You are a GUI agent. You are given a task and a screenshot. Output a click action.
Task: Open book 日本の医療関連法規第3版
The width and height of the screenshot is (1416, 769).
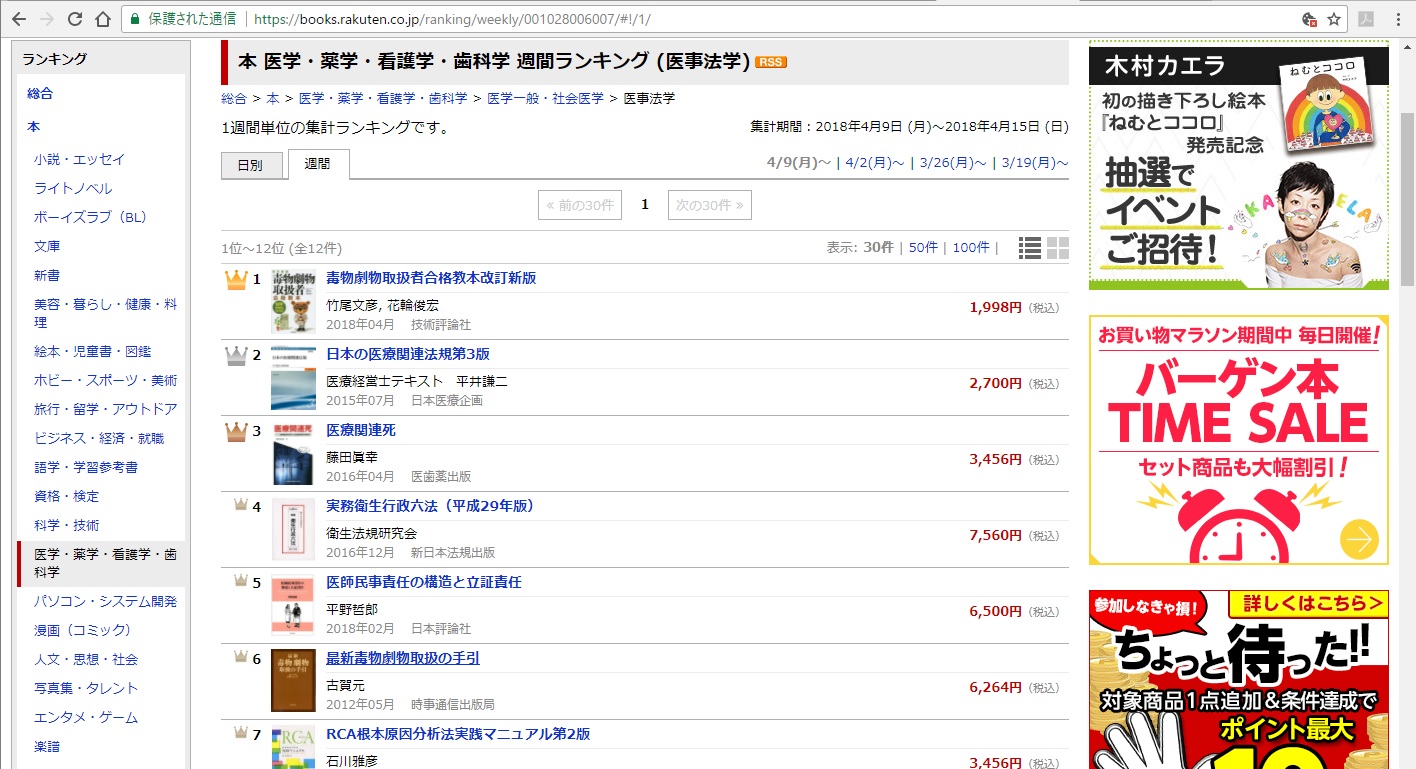(408, 354)
